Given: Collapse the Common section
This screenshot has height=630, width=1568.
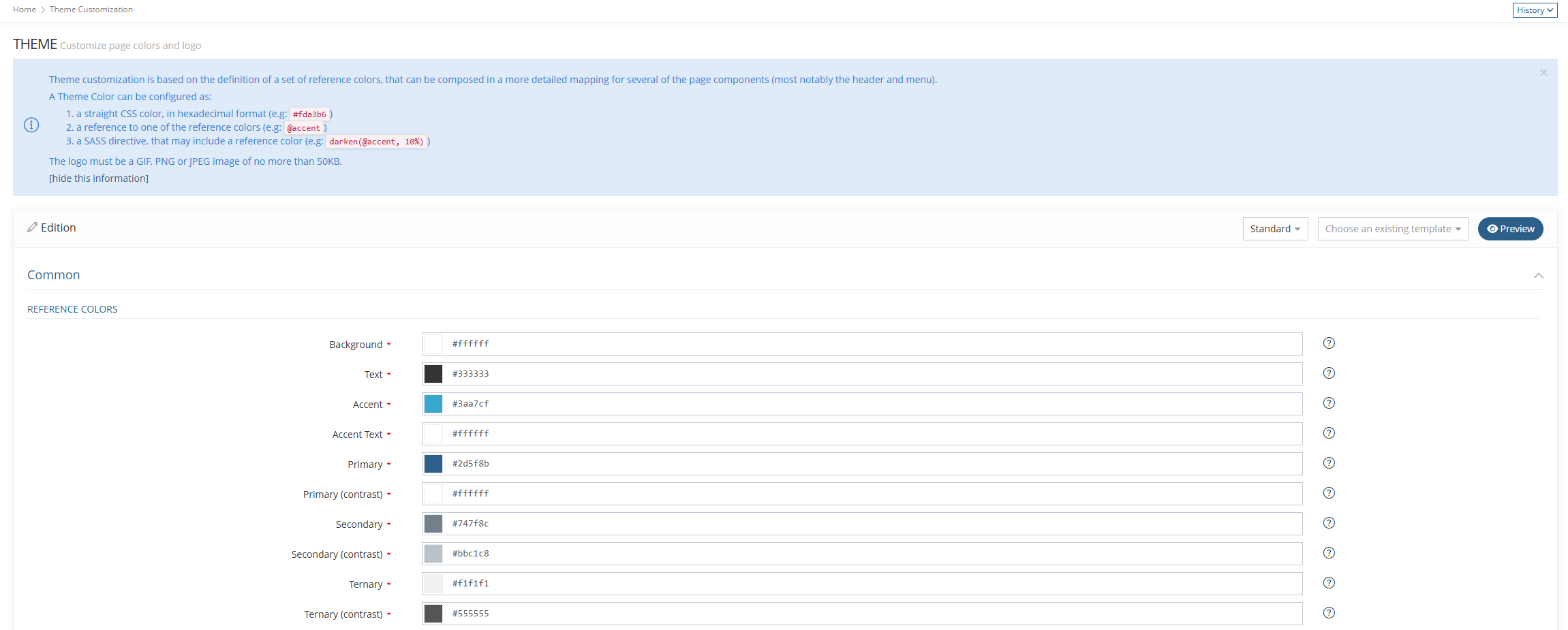Looking at the screenshot, I should [1538, 275].
